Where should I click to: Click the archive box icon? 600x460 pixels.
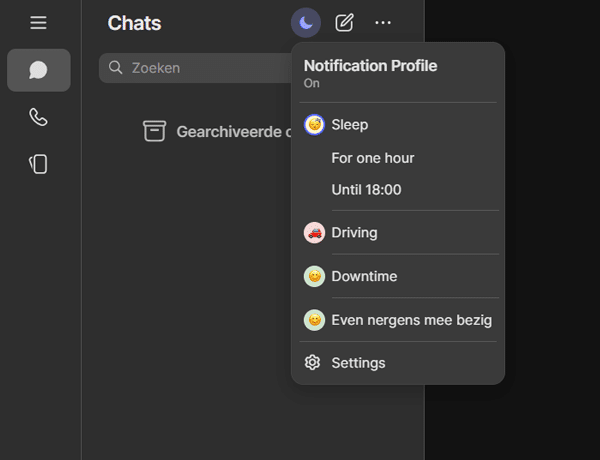point(154,131)
